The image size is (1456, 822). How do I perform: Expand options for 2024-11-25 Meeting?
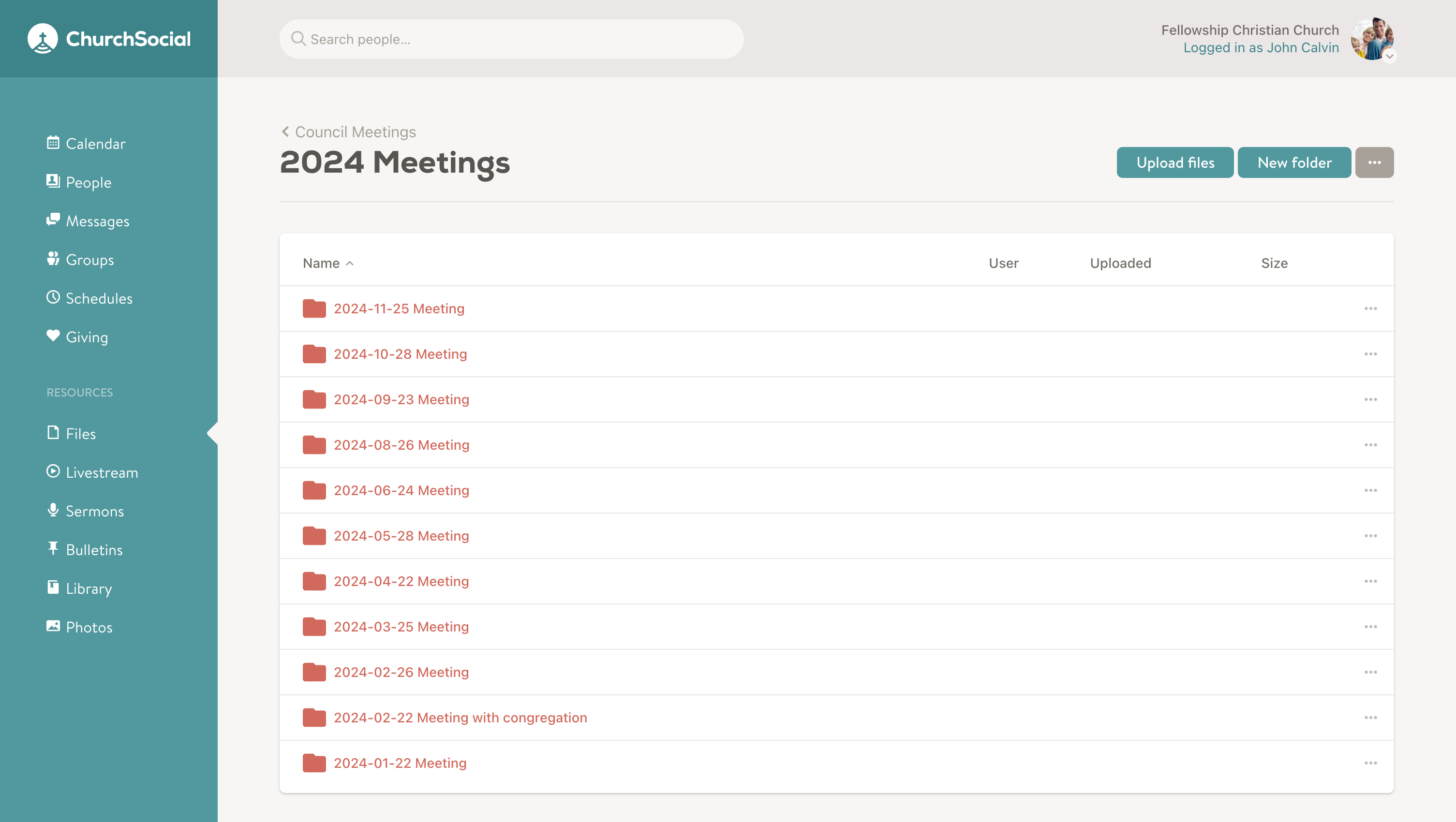tap(1370, 308)
